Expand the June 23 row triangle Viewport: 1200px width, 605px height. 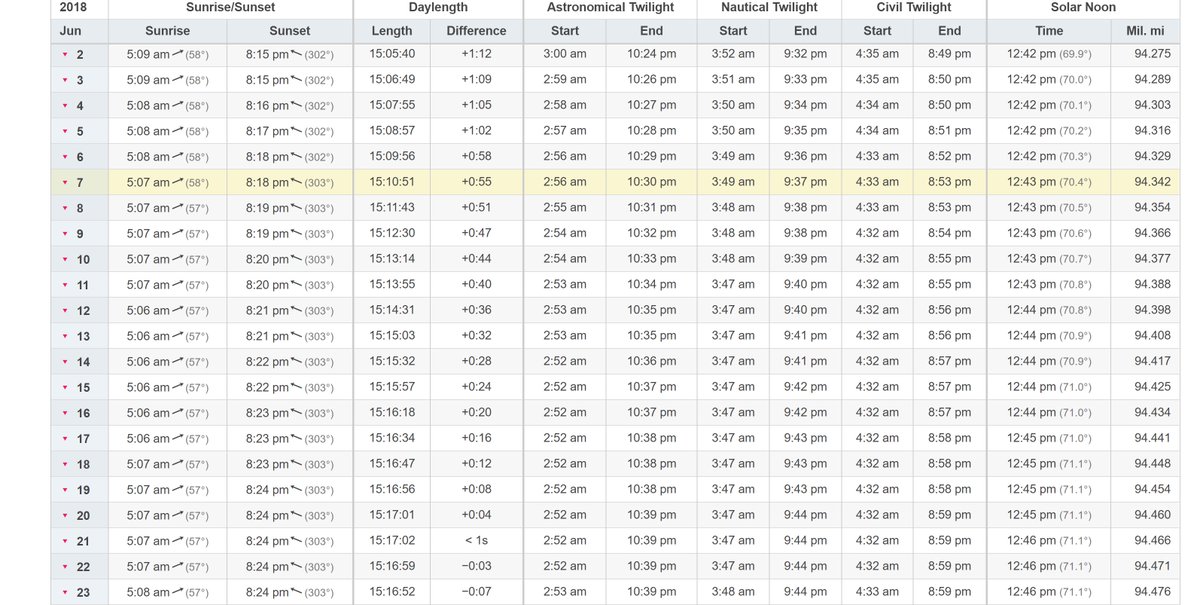[x=65, y=593]
